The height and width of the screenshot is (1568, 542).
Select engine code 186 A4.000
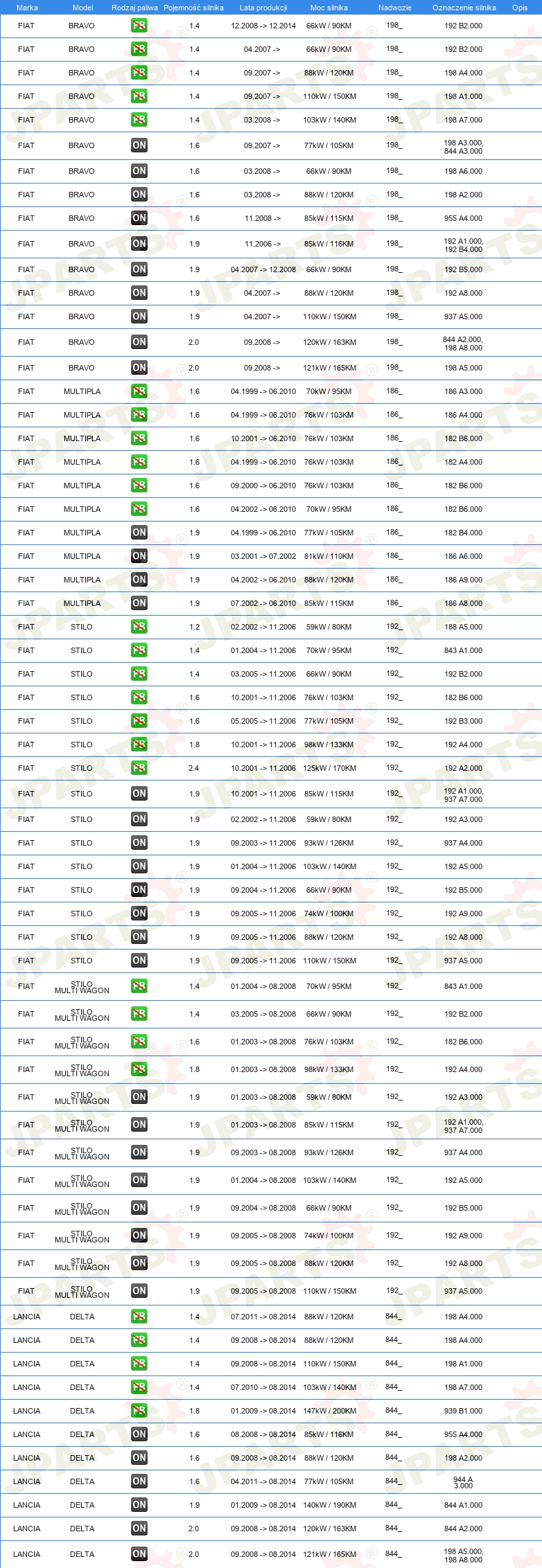point(463,415)
